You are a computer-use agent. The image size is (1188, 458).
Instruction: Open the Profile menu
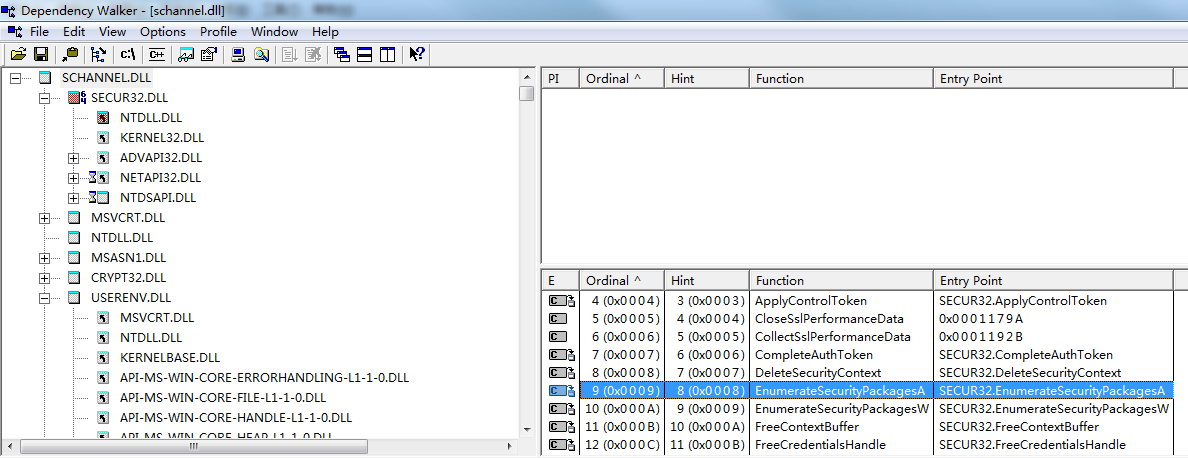(218, 32)
